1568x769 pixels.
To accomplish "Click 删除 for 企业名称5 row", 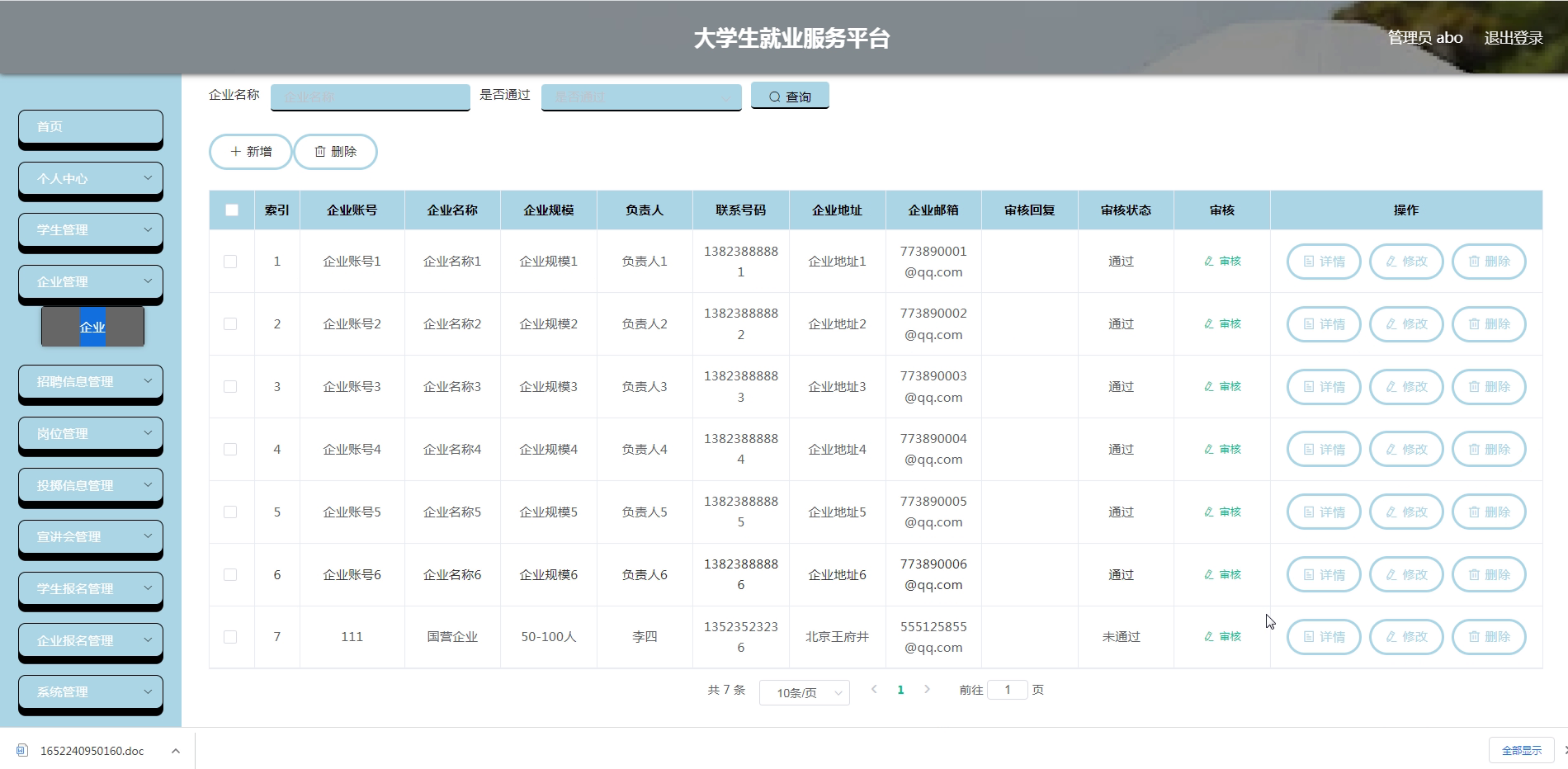I will [x=1489, y=512].
